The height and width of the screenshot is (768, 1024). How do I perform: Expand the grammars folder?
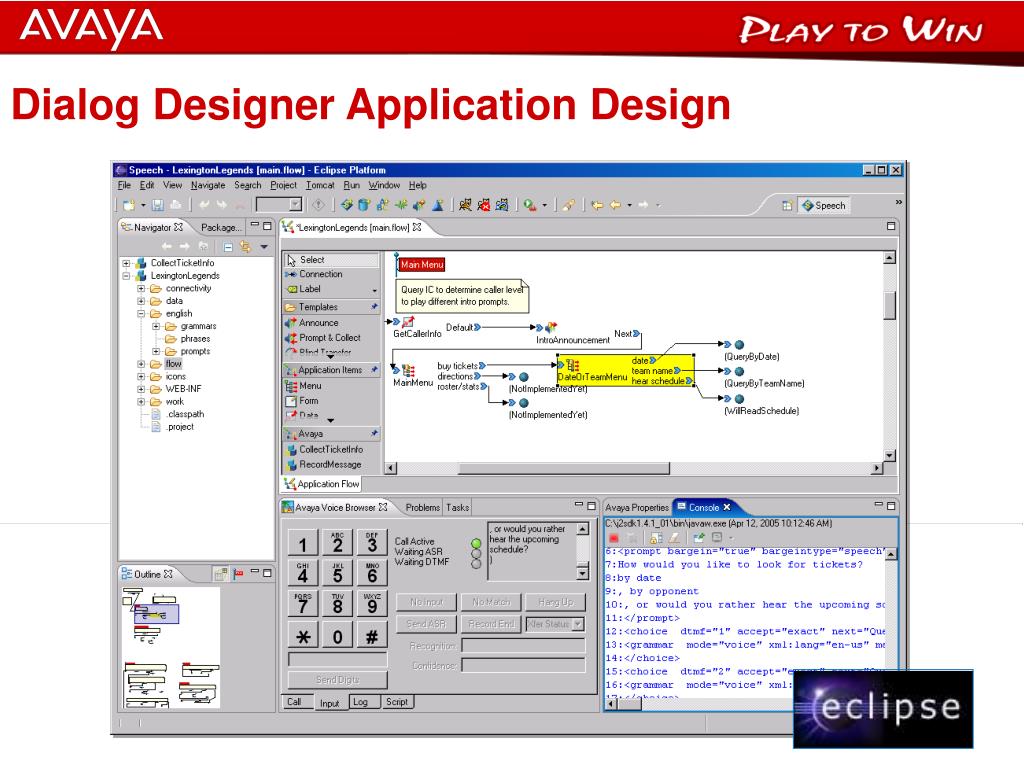[156, 326]
